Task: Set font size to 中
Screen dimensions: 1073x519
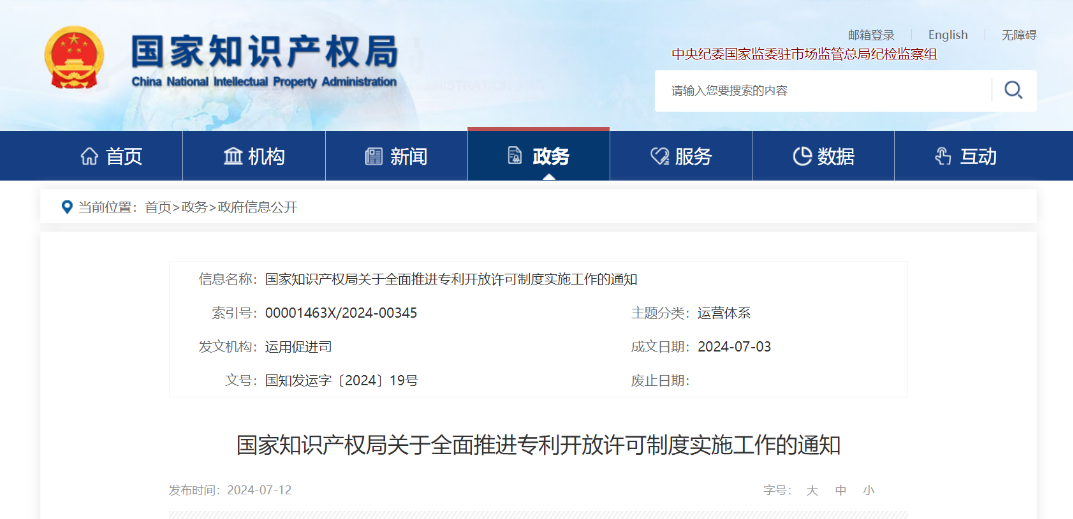Action: (841, 490)
